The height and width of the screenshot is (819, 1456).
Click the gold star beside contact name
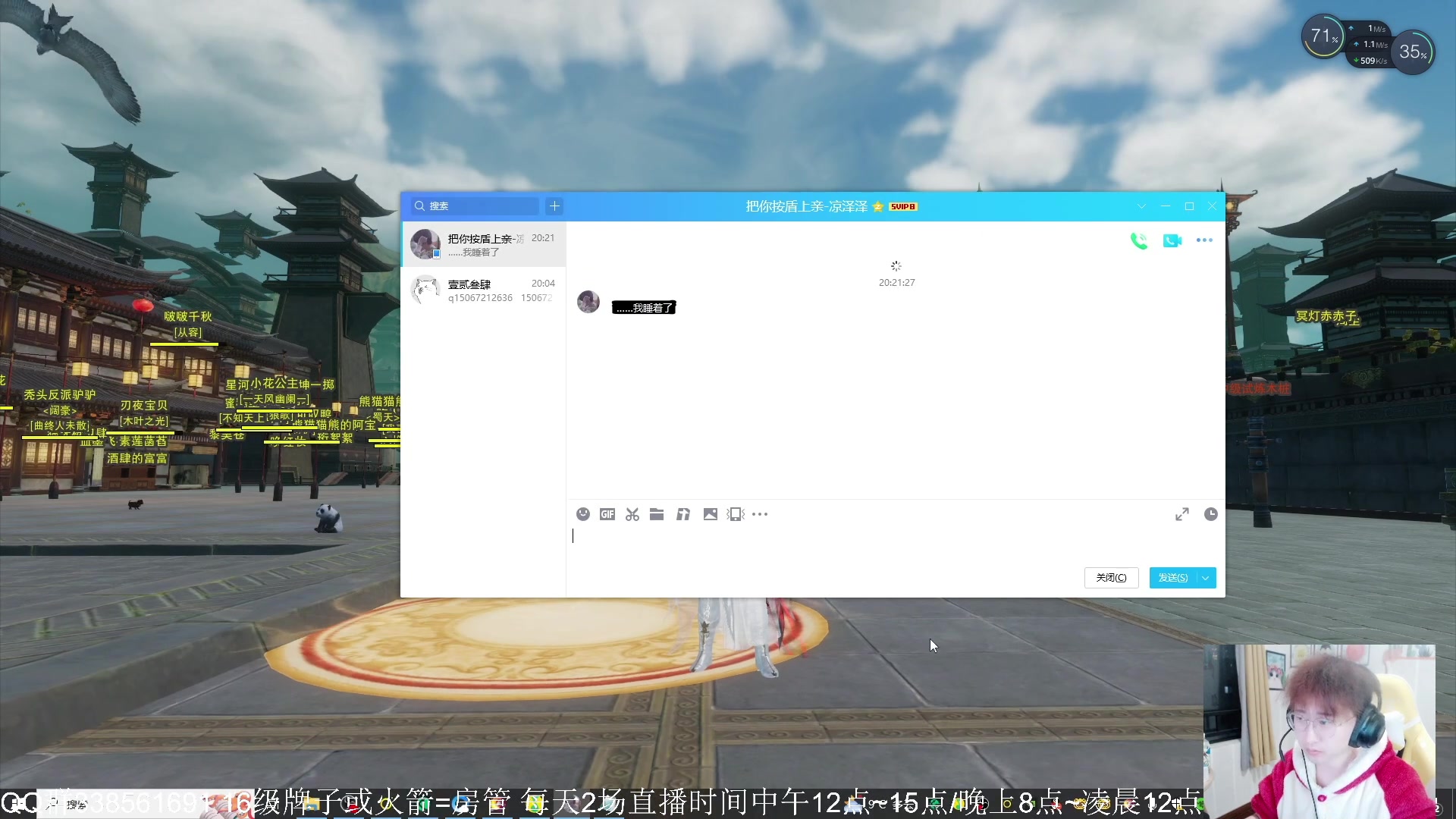tap(878, 206)
